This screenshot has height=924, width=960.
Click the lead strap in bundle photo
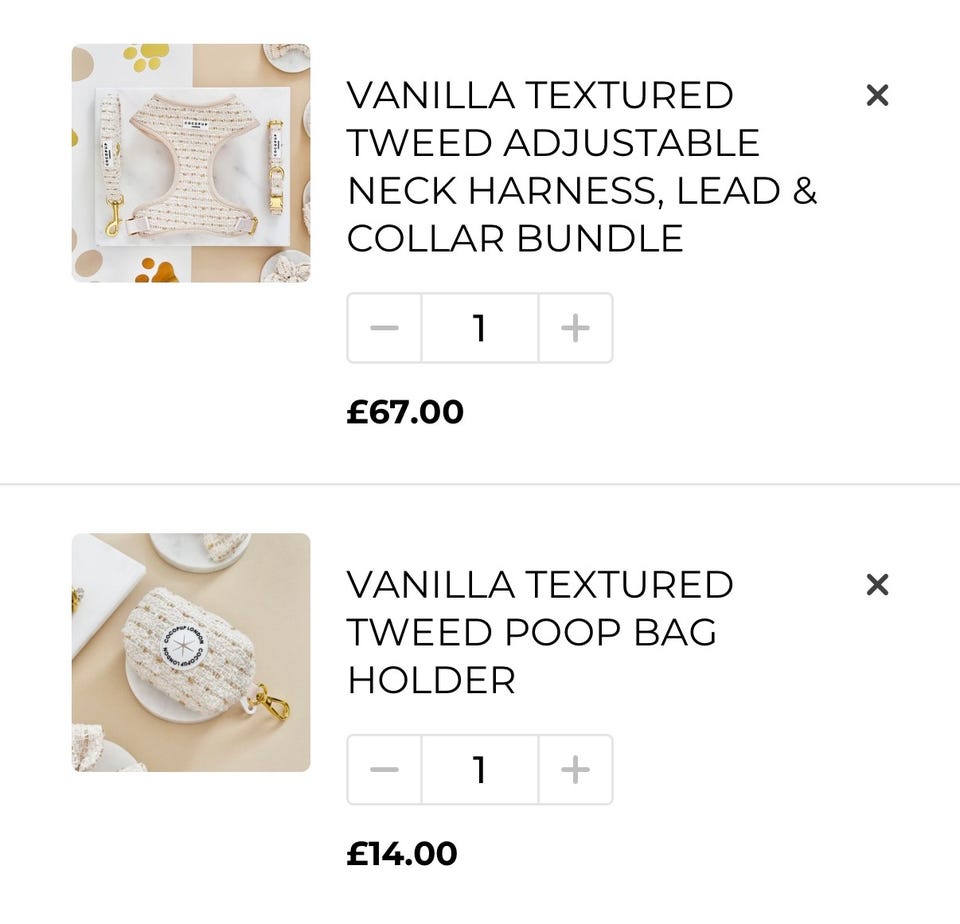pos(111,163)
